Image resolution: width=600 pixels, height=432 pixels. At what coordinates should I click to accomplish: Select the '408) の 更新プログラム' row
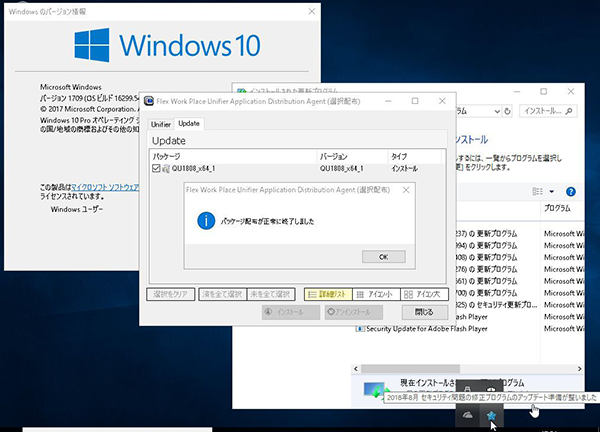[520, 258]
